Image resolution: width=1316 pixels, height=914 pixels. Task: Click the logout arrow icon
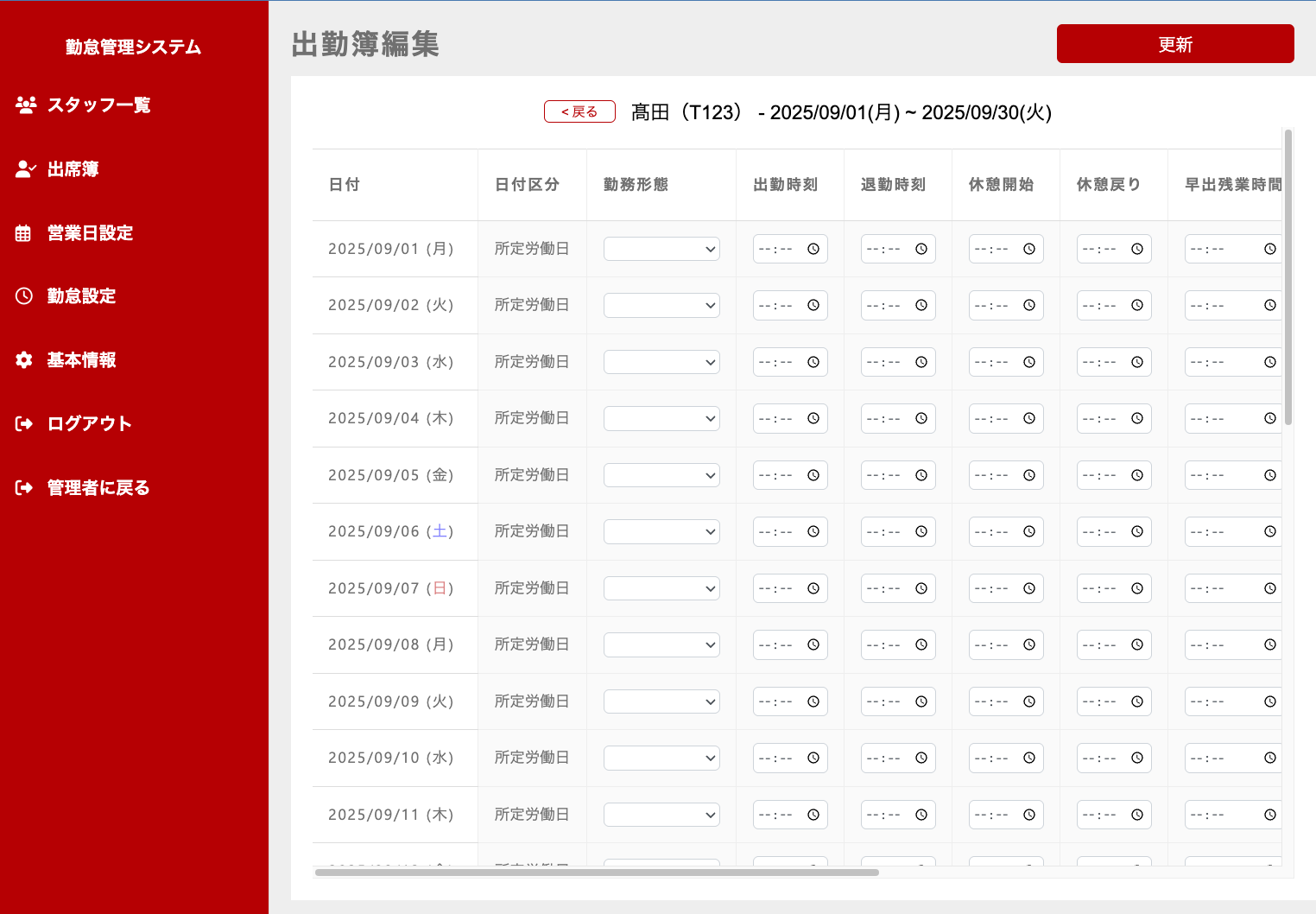coord(24,423)
